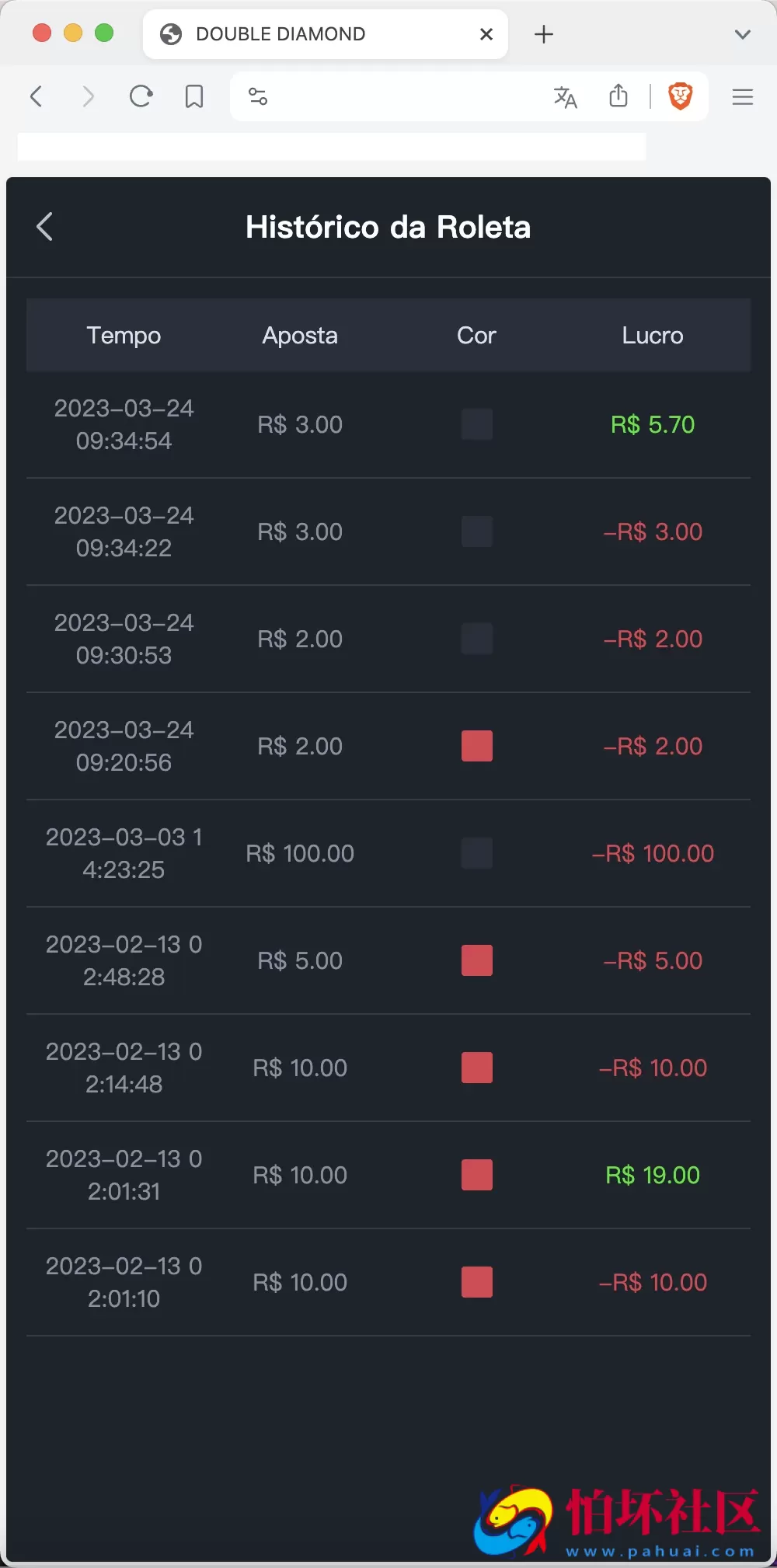The height and width of the screenshot is (1568, 777).
Task: Return via the back chevron beside Histórico da Roleta
Action: pos(45,227)
